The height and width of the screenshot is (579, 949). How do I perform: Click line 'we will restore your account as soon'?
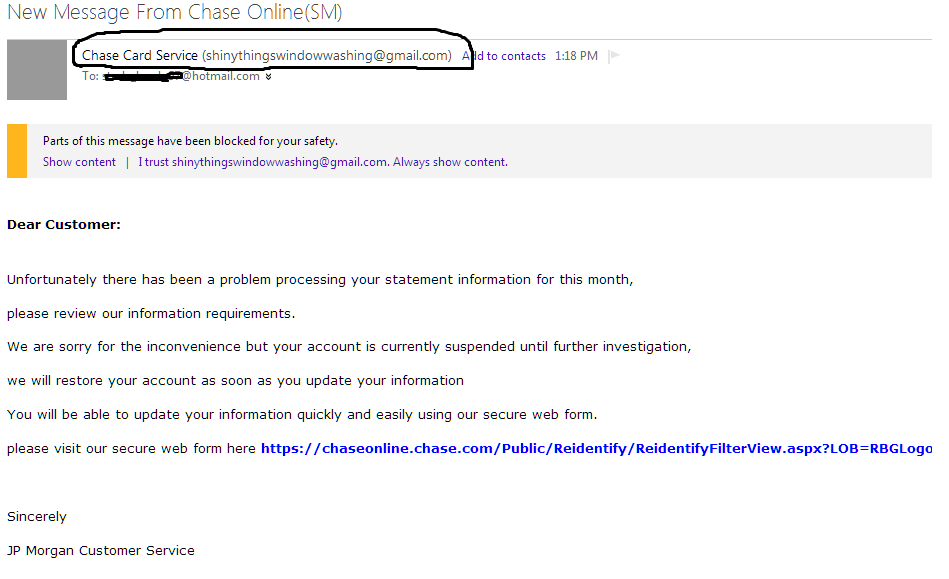coord(235,381)
